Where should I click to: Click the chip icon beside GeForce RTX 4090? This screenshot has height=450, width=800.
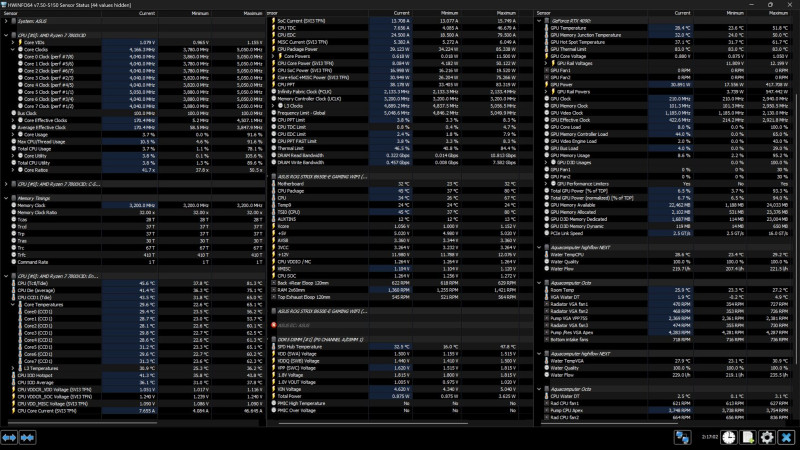click(546, 21)
